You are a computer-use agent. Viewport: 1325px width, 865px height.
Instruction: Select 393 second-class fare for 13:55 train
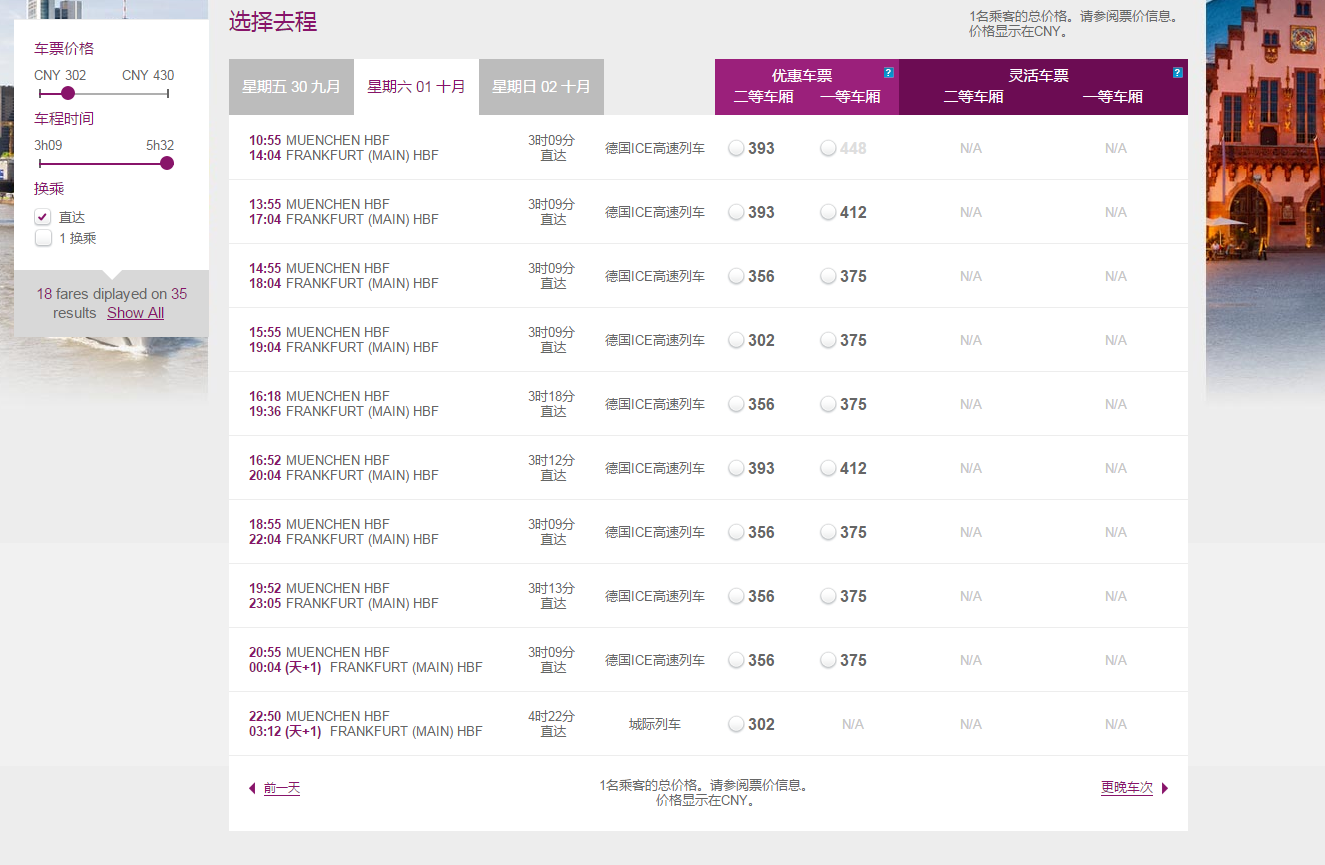click(737, 212)
